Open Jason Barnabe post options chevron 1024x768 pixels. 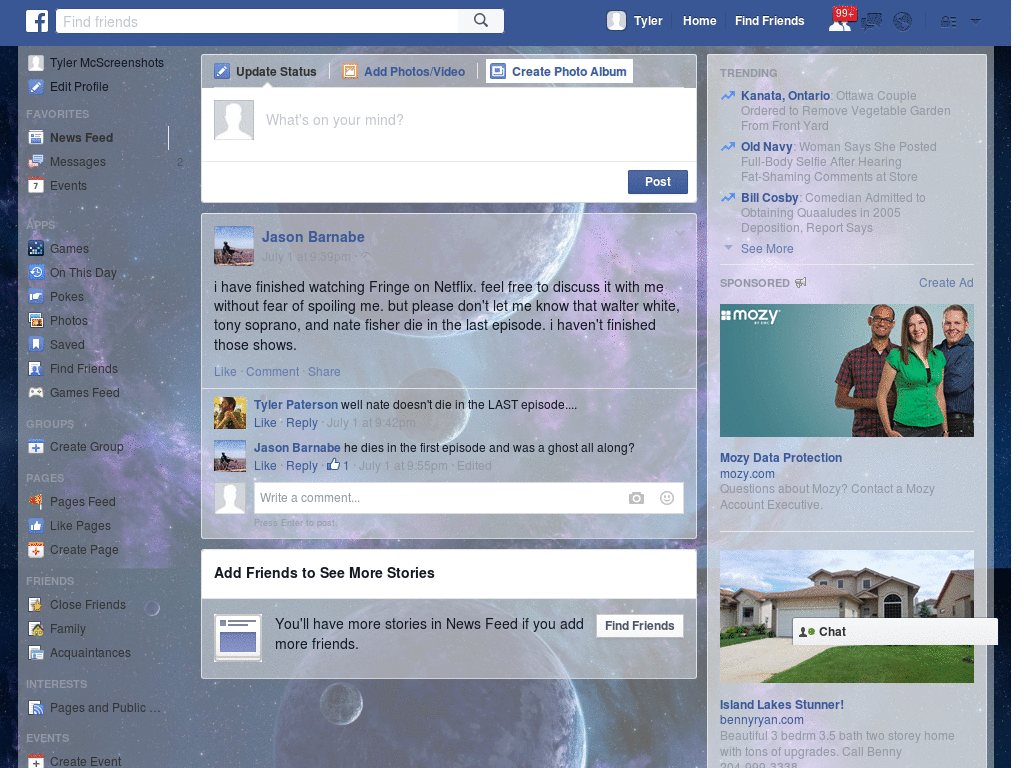(680, 233)
